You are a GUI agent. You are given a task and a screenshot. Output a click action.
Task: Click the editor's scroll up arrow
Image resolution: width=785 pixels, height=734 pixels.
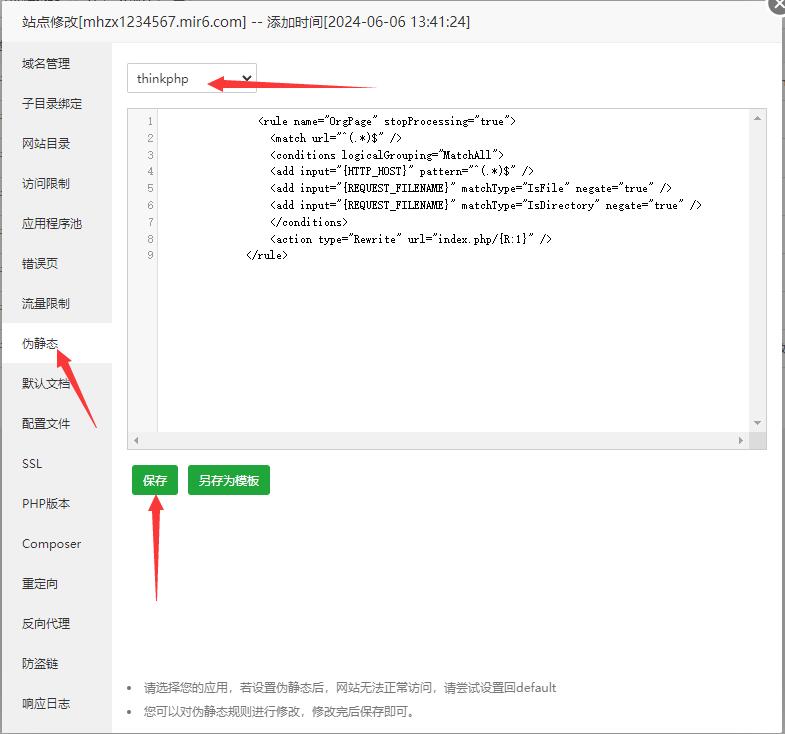758,118
